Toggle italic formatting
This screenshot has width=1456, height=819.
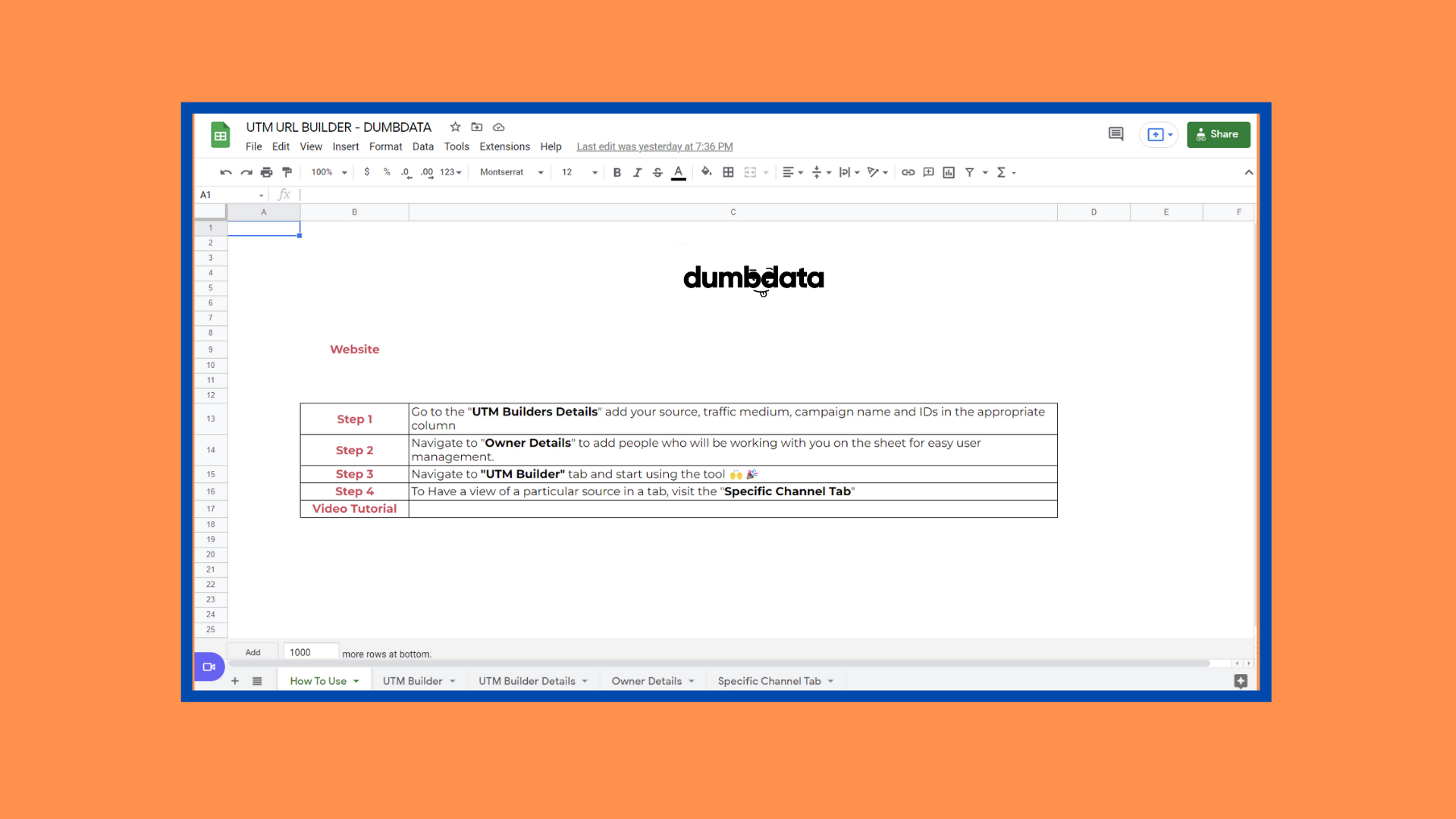click(x=637, y=172)
